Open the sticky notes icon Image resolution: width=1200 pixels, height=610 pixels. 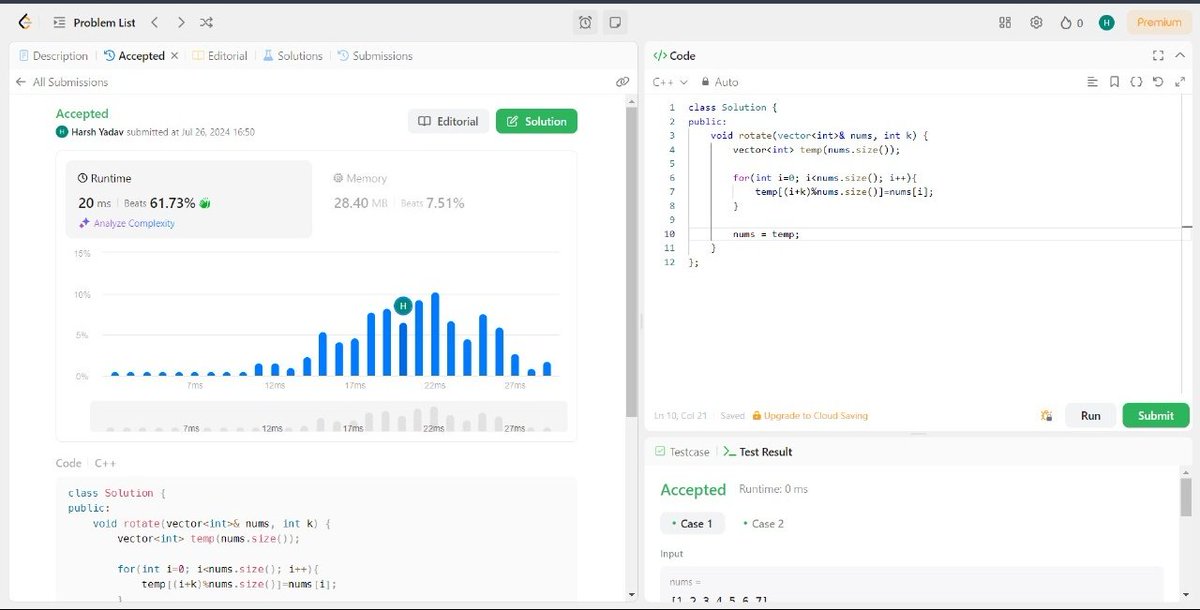click(x=613, y=21)
